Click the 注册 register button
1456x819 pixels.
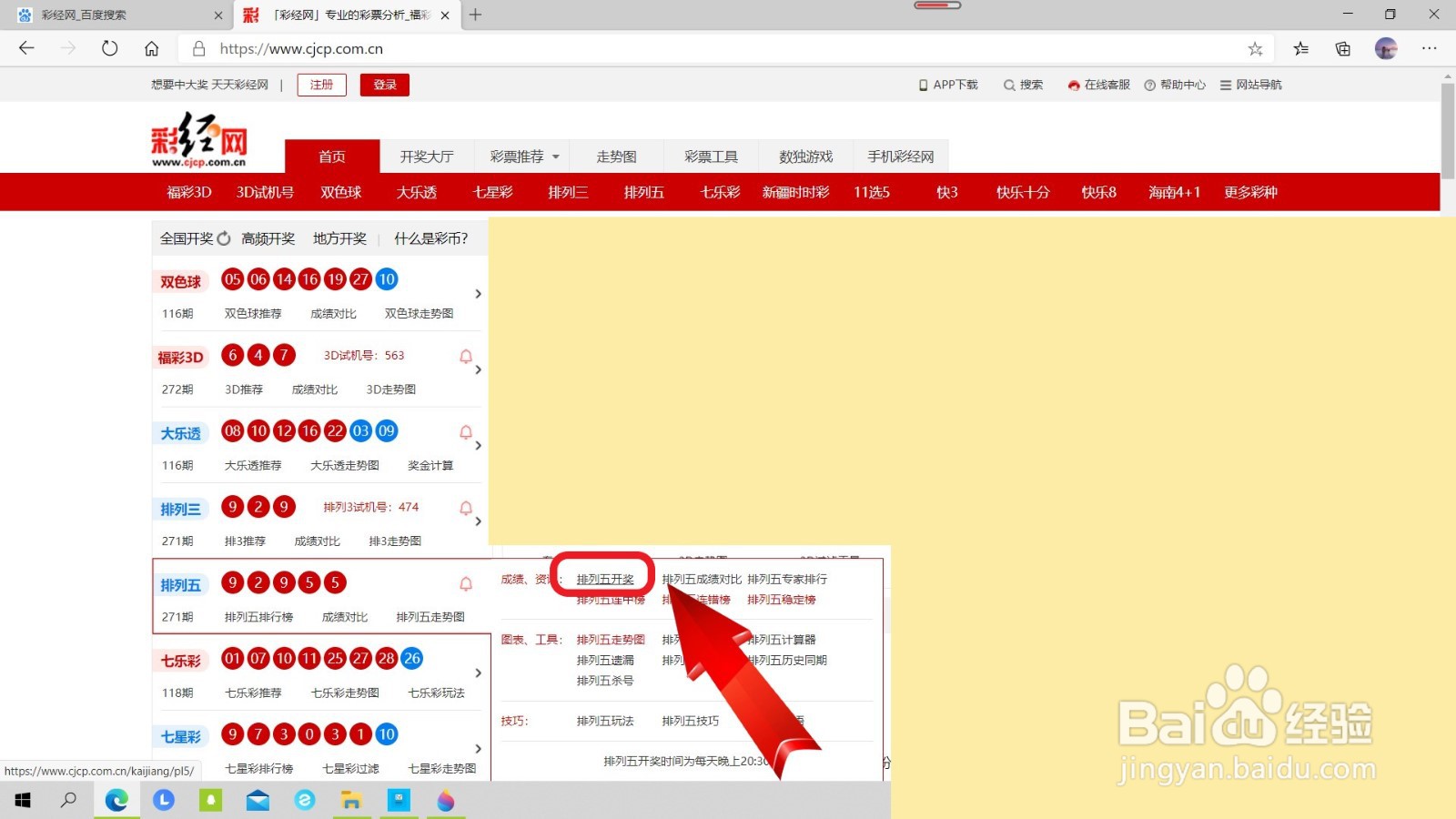tap(321, 85)
